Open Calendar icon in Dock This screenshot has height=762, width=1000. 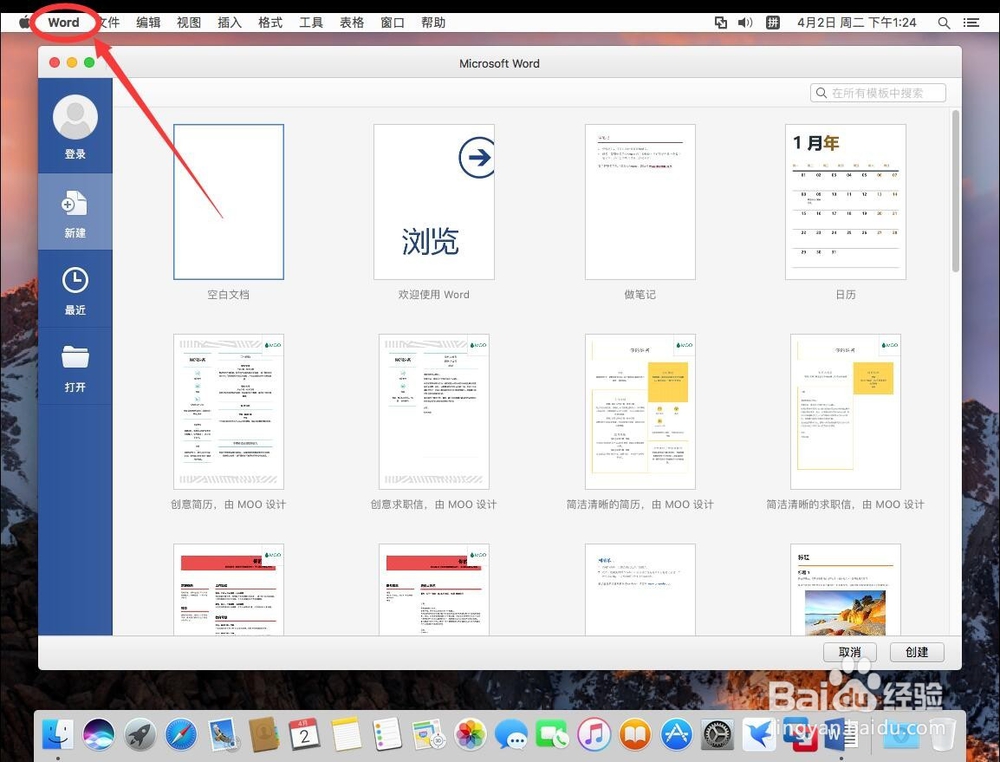[304, 735]
